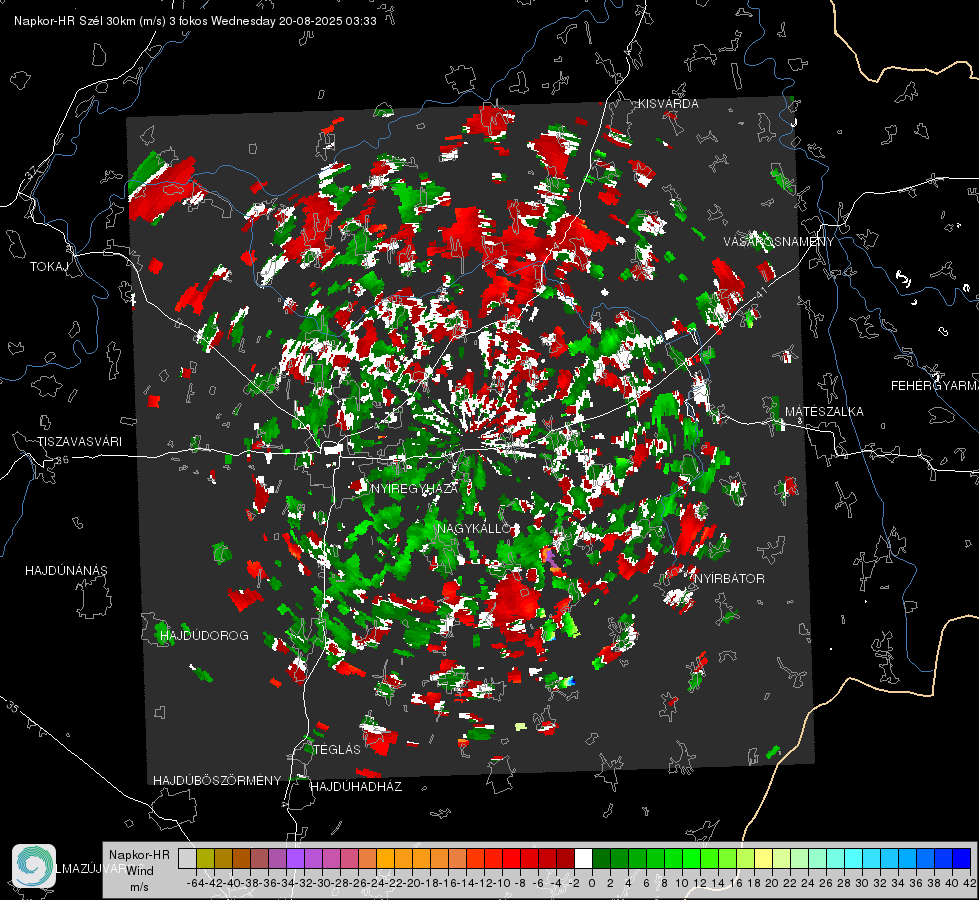Click the TÉGLÁS town label
Viewport: 979px width, 900px height.
(337, 750)
